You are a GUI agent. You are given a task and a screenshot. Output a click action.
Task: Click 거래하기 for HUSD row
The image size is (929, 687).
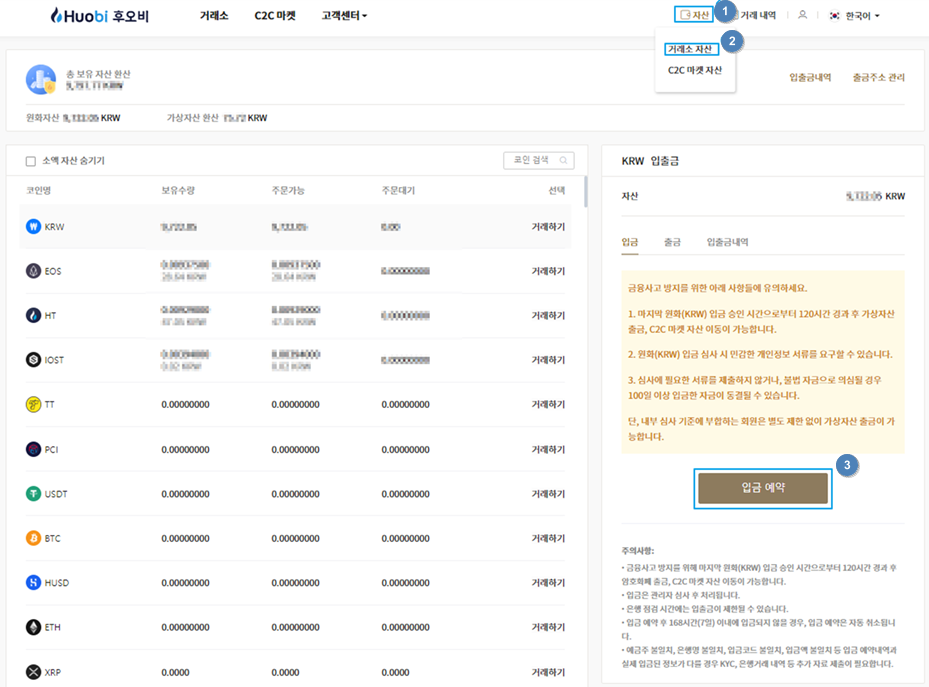click(548, 583)
